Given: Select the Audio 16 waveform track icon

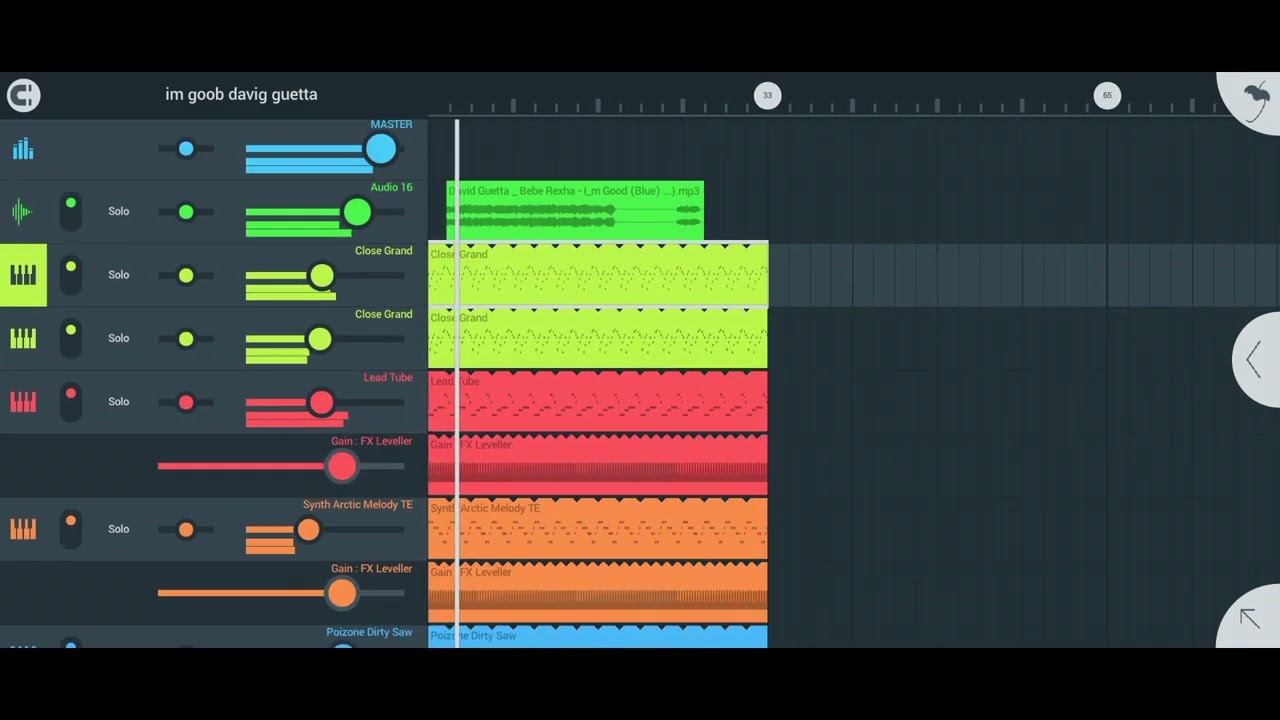Looking at the screenshot, I should [23, 211].
